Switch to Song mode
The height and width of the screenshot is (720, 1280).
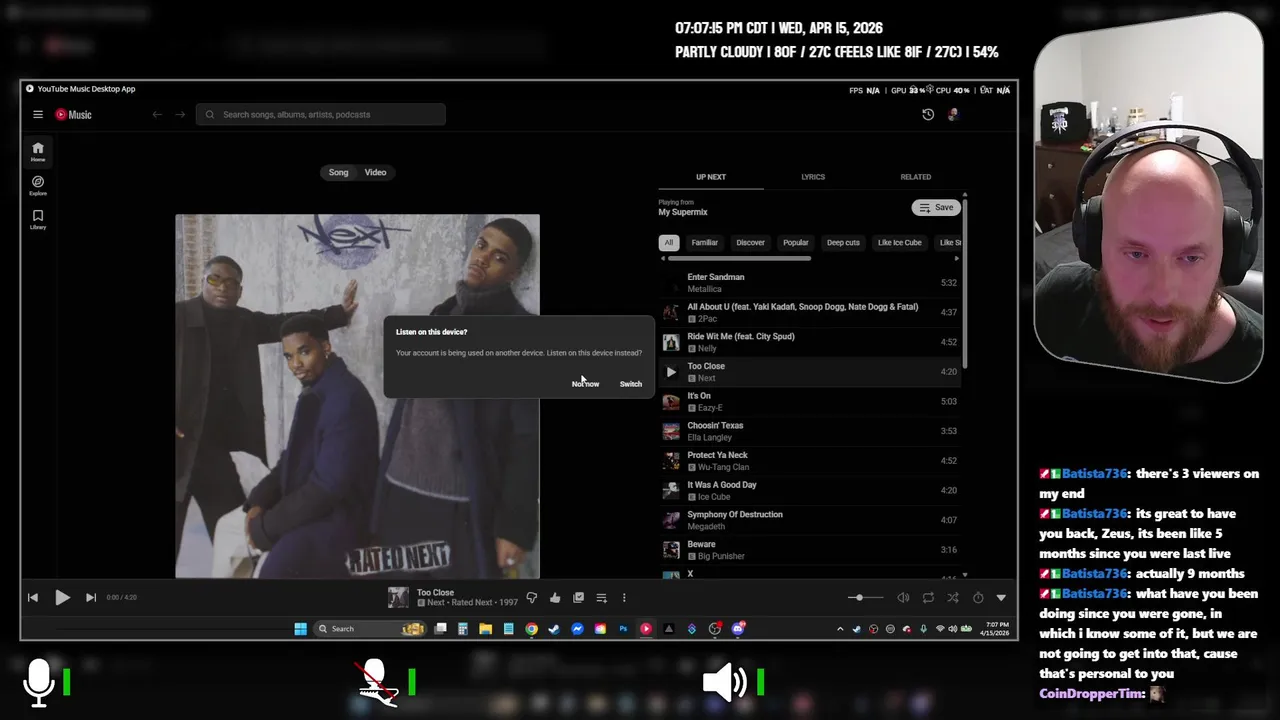(339, 173)
